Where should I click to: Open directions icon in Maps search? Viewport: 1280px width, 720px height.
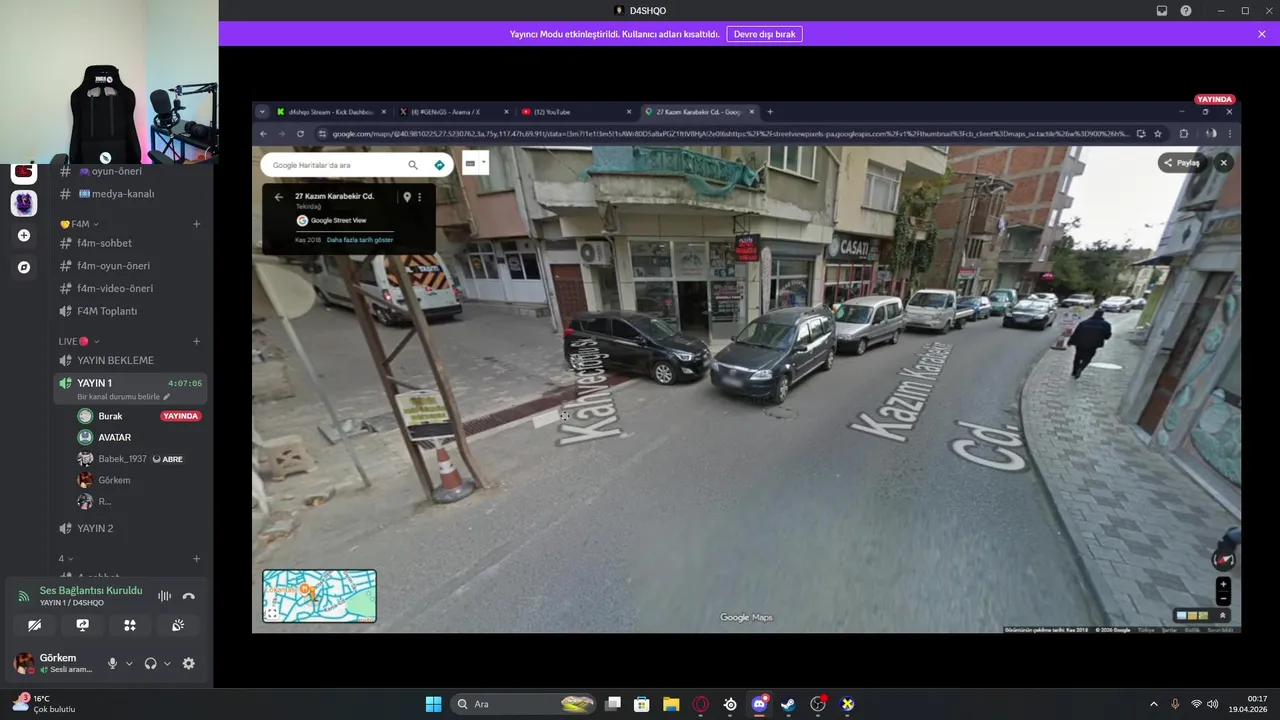[439, 165]
